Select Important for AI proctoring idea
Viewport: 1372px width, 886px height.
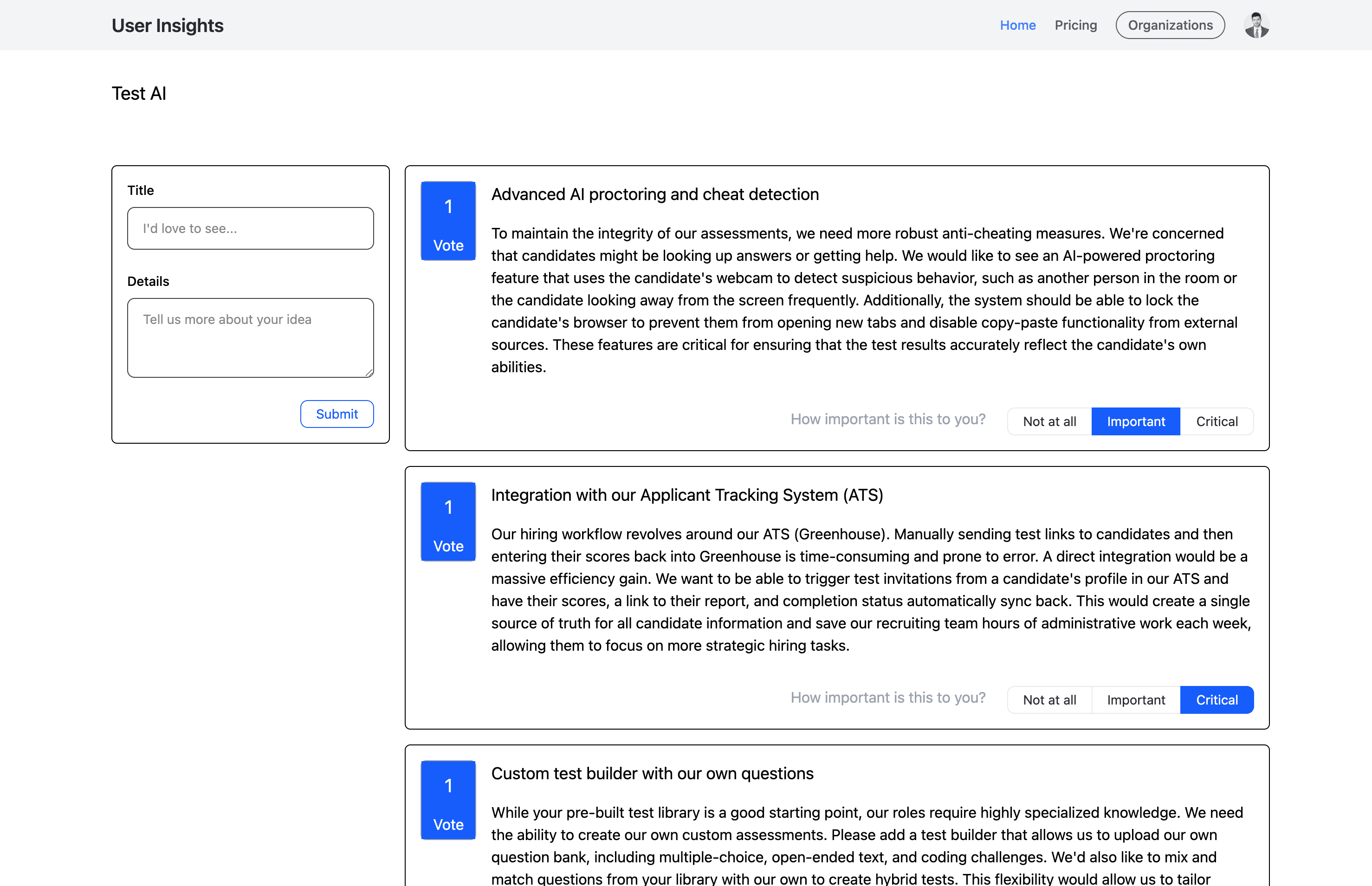click(x=1136, y=422)
